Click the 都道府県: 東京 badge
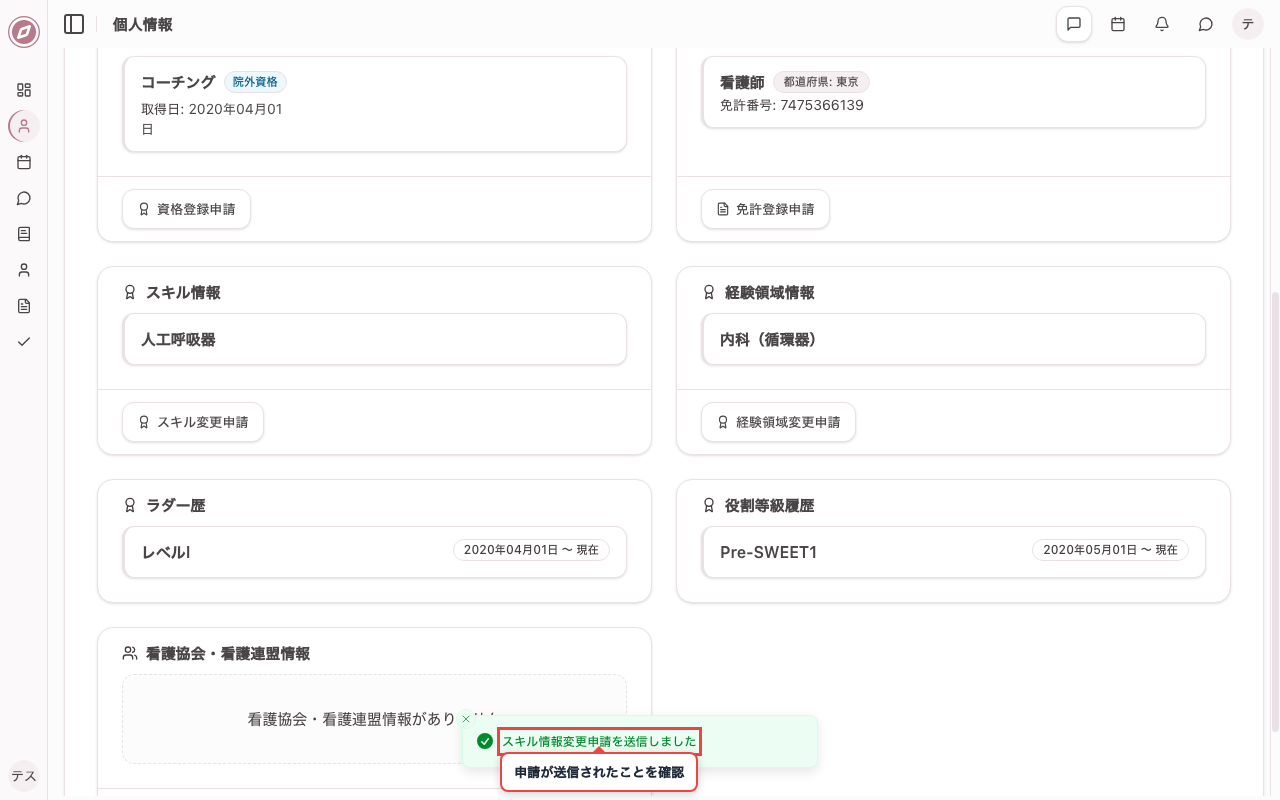Viewport: 1280px width, 800px height. [x=821, y=82]
